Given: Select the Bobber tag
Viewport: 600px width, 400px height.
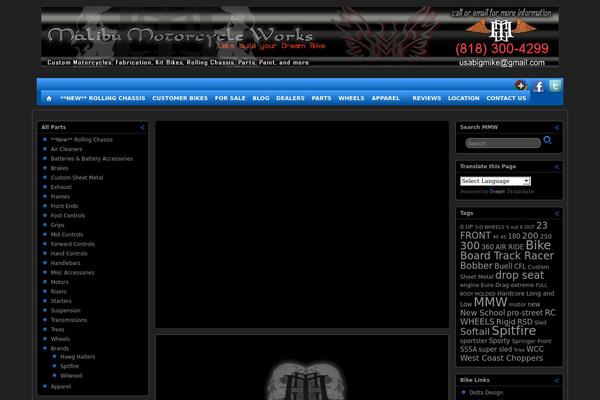Looking at the screenshot, I should point(476,266).
